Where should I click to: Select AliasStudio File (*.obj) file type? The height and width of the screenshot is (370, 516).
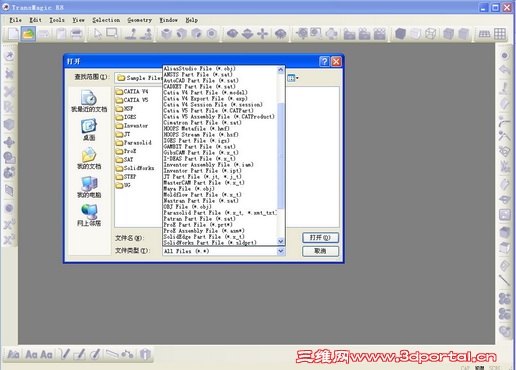point(200,68)
